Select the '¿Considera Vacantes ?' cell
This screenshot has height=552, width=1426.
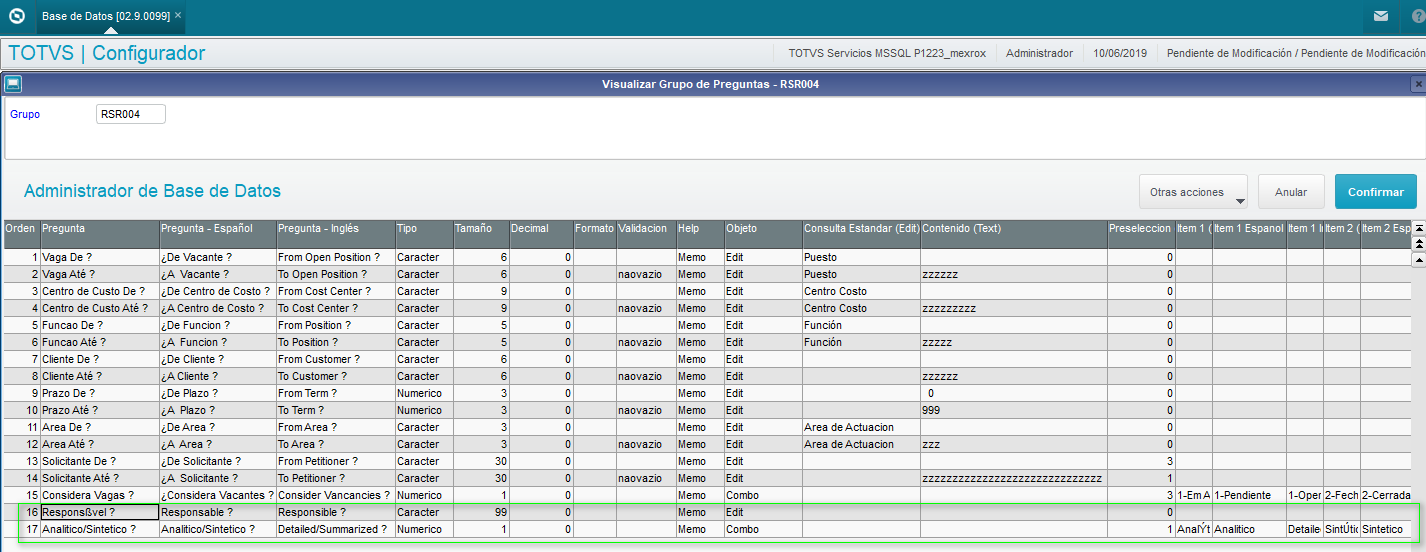tap(217, 495)
